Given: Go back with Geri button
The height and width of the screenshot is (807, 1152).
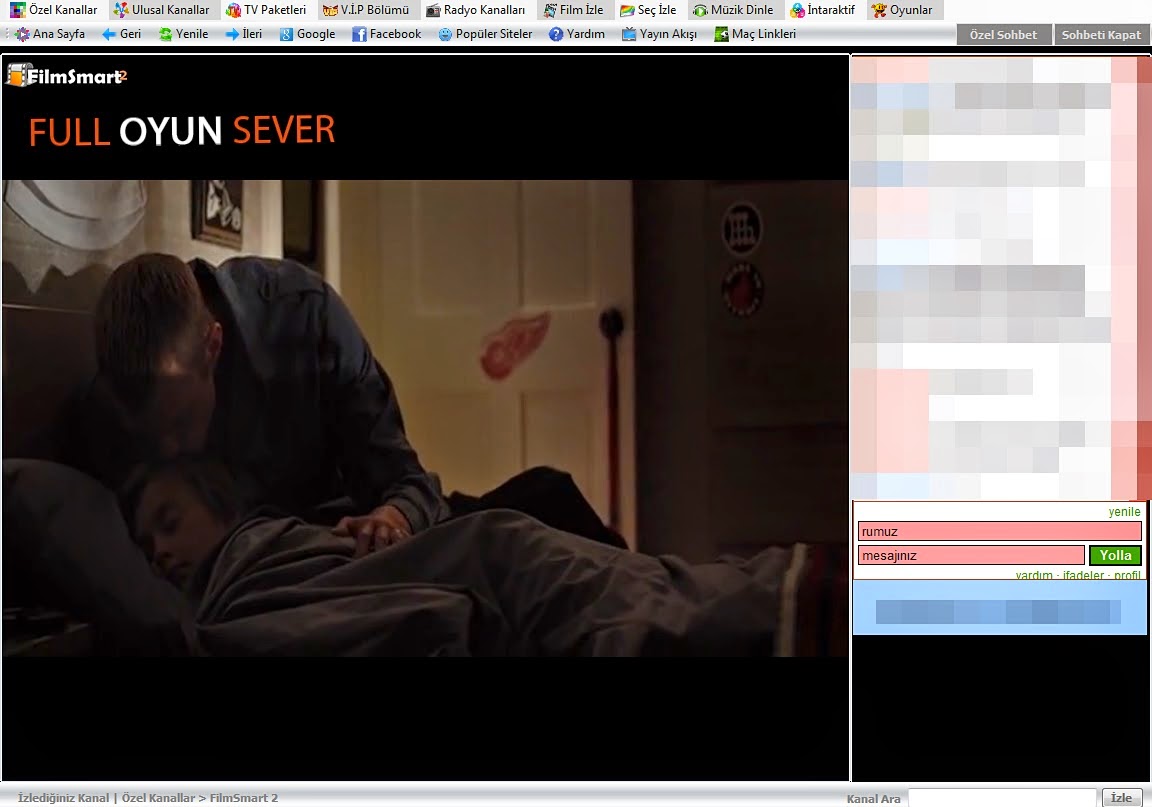Looking at the screenshot, I should pos(121,34).
